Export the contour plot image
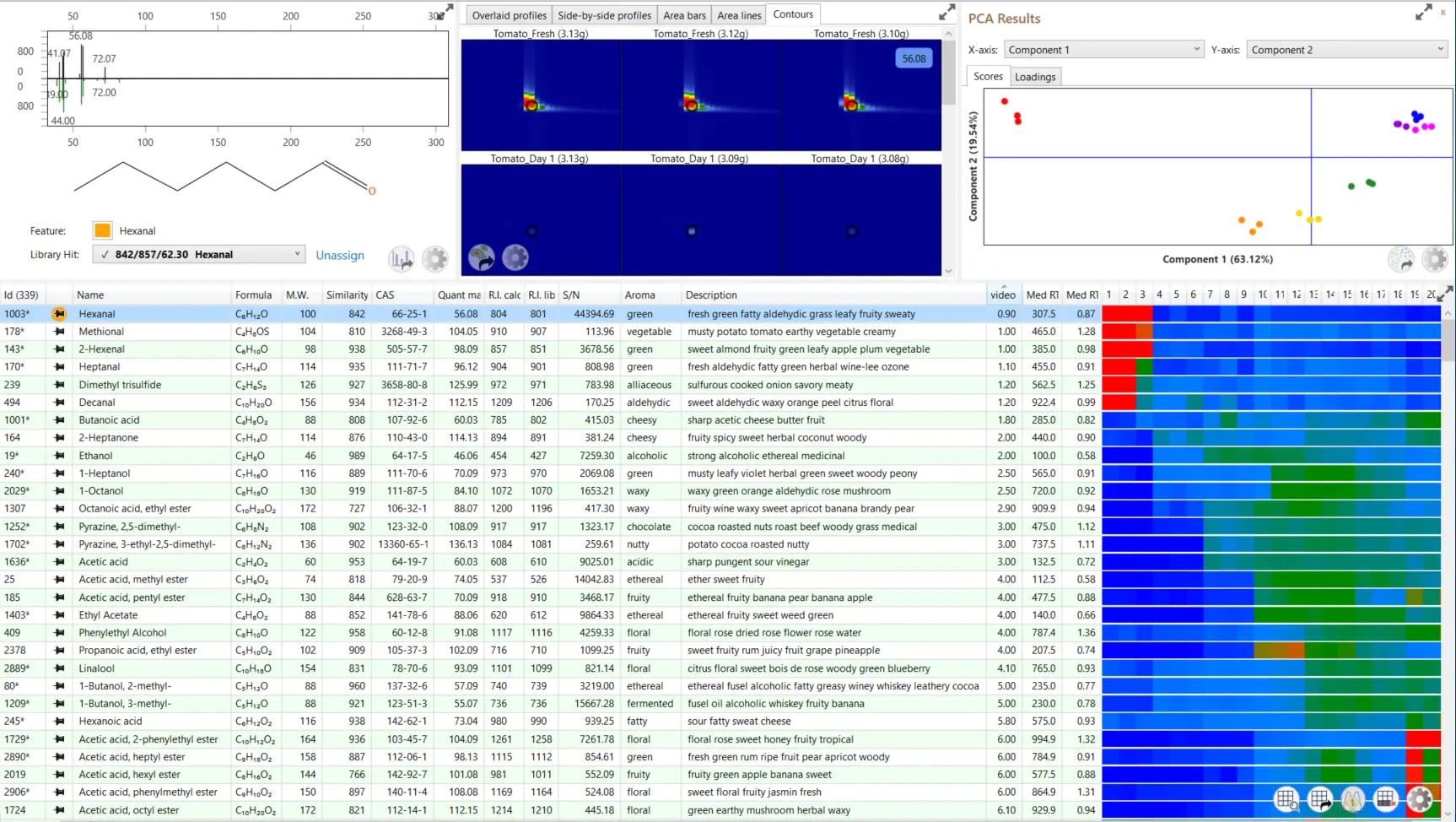This screenshot has width=1456, height=822. (482, 257)
